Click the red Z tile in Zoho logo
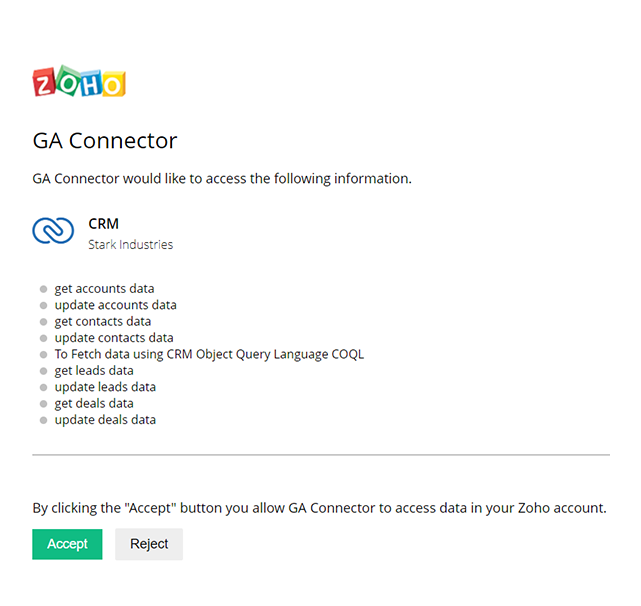The width and height of the screenshot is (641, 606). point(45,83)
